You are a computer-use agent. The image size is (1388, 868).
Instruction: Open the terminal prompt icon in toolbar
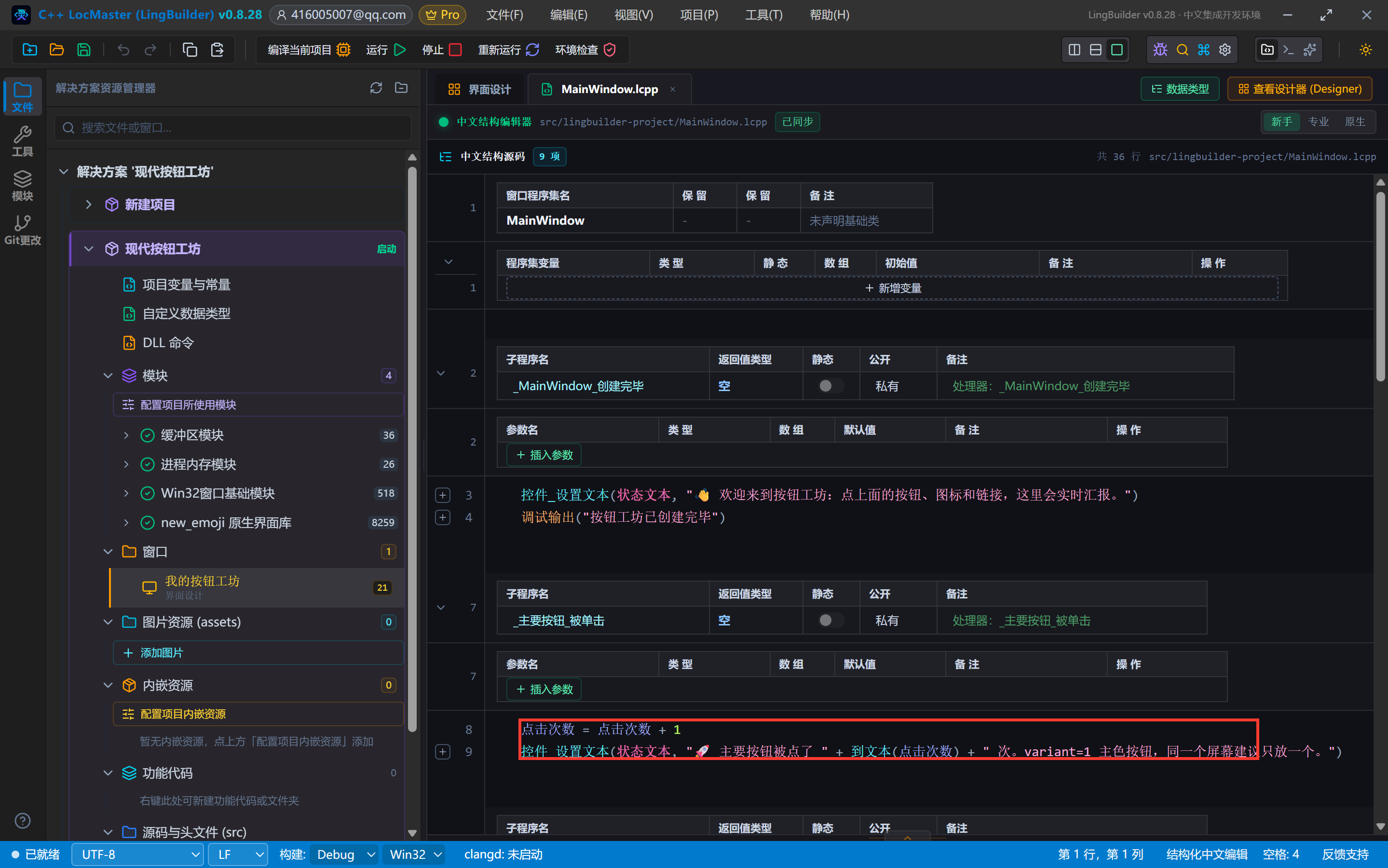1289,50
